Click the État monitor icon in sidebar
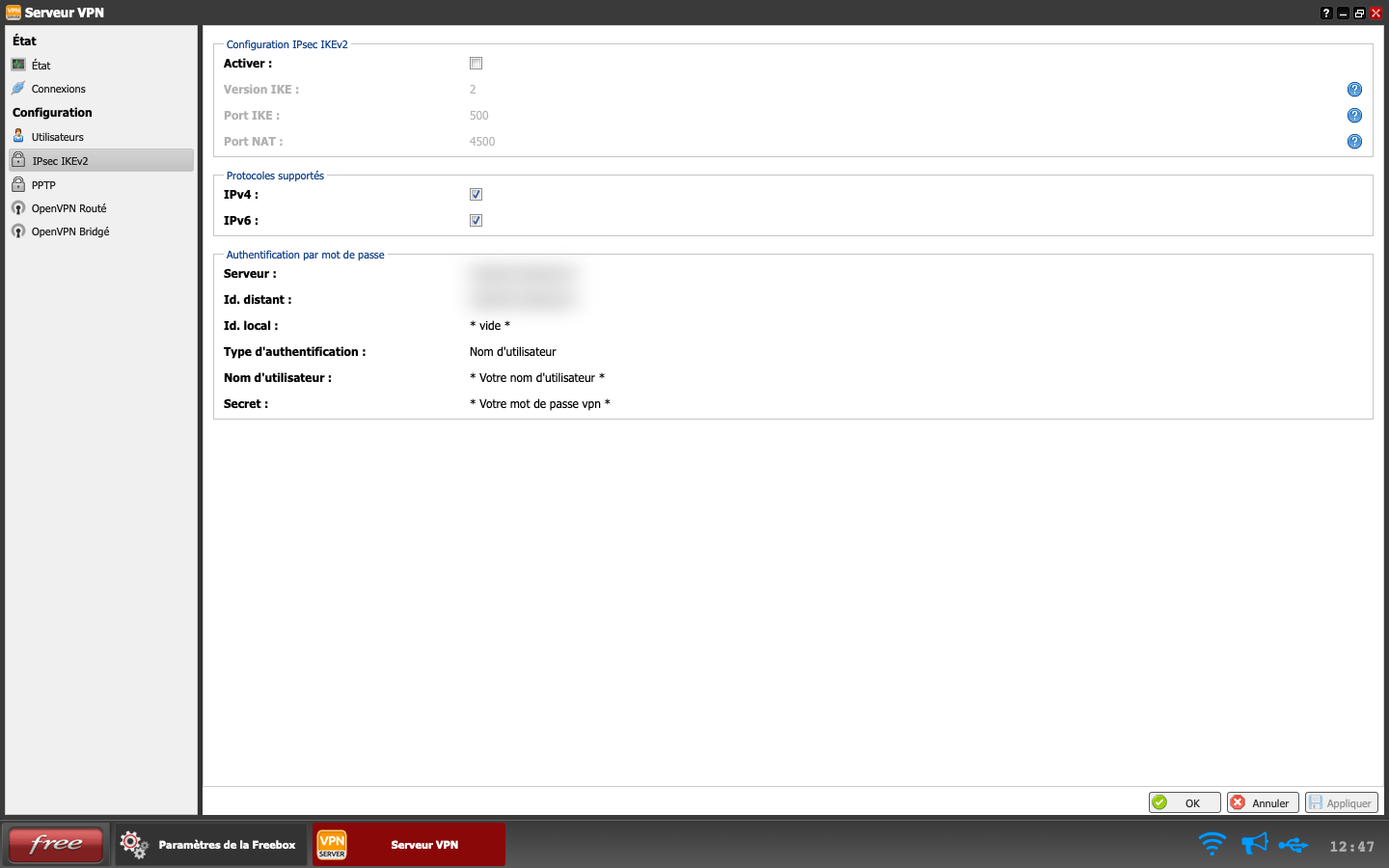This screenshot has width=1389, height=868. tap(18, 65)
